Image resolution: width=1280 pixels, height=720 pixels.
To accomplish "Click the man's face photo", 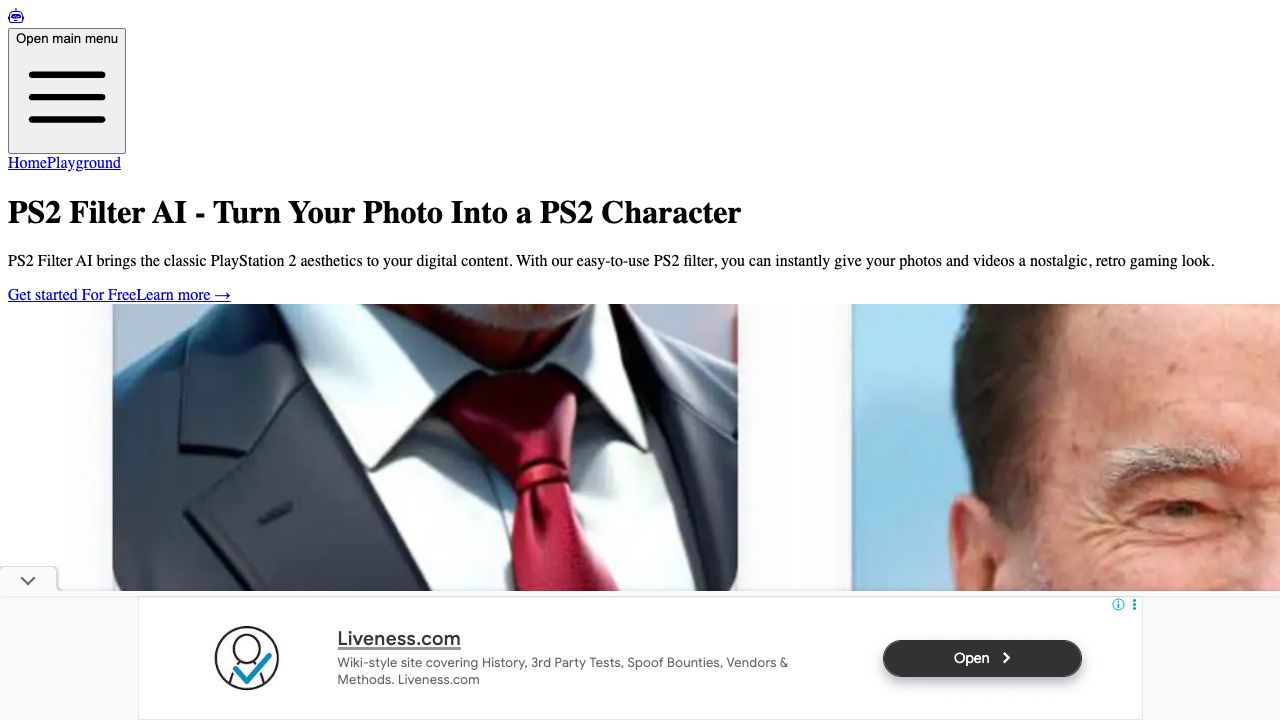I will click(x=1065, y=447).
